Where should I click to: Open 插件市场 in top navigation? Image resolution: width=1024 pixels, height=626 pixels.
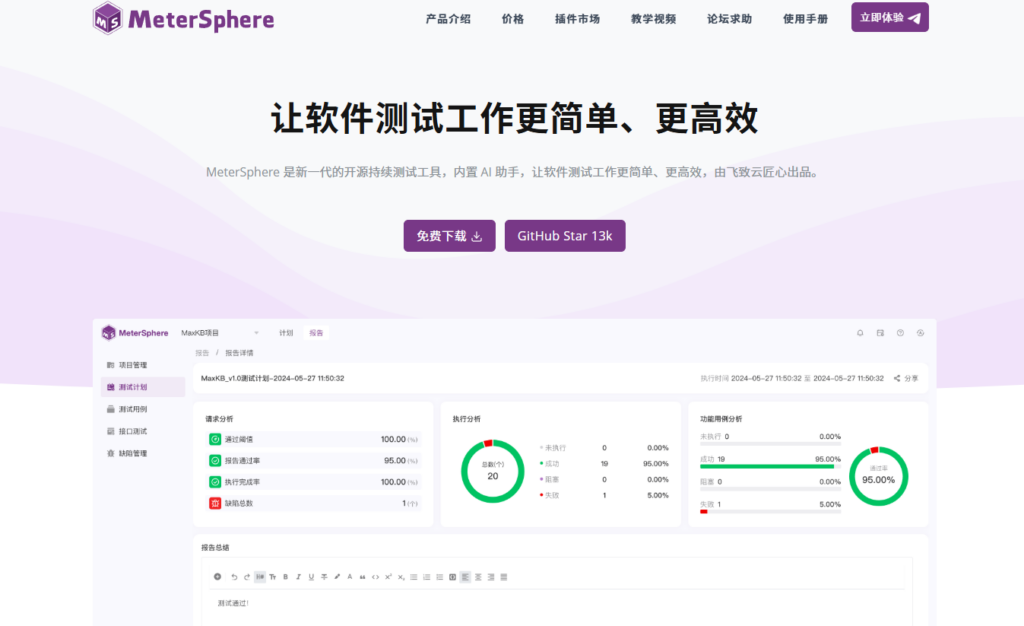click(x=577, y=17)
